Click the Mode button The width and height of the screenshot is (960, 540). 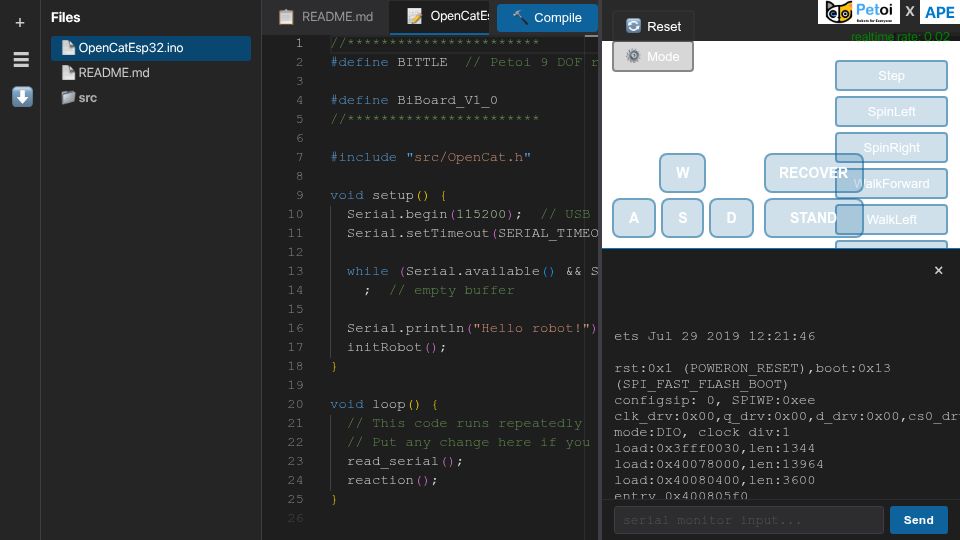(653, 56)
